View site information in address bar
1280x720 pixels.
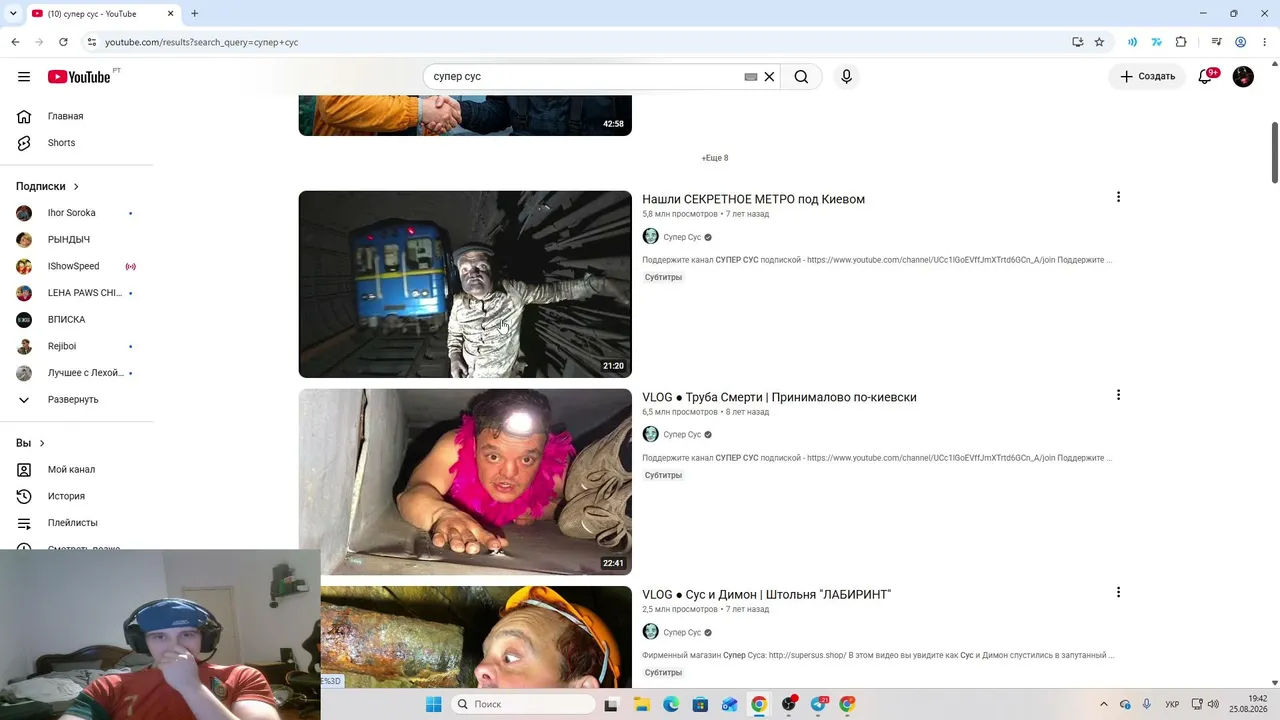[x=91, y=42]
